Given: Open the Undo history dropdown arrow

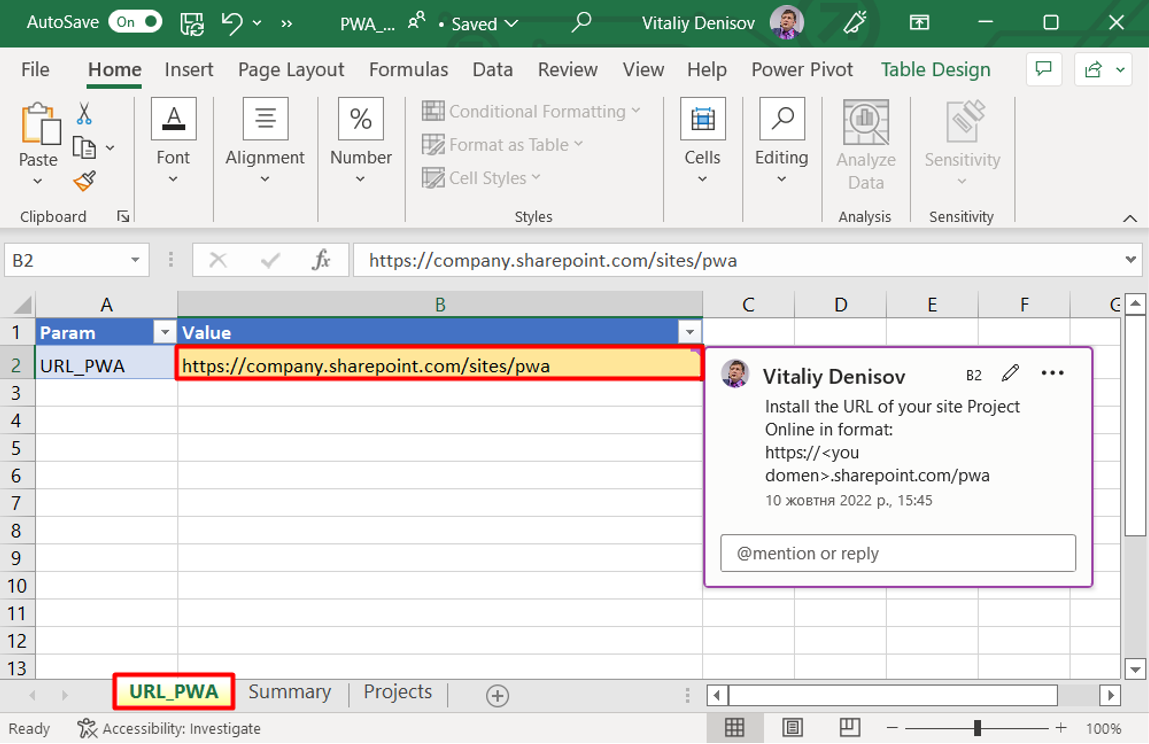Looking at the screenshot, I should [257, 23].
